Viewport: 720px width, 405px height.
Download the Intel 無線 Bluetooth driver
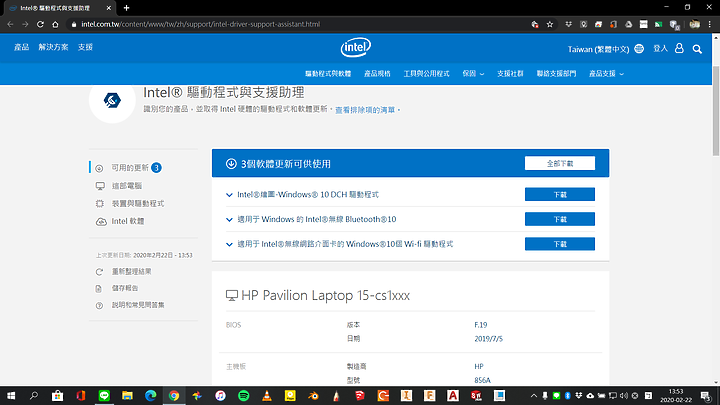560,219
